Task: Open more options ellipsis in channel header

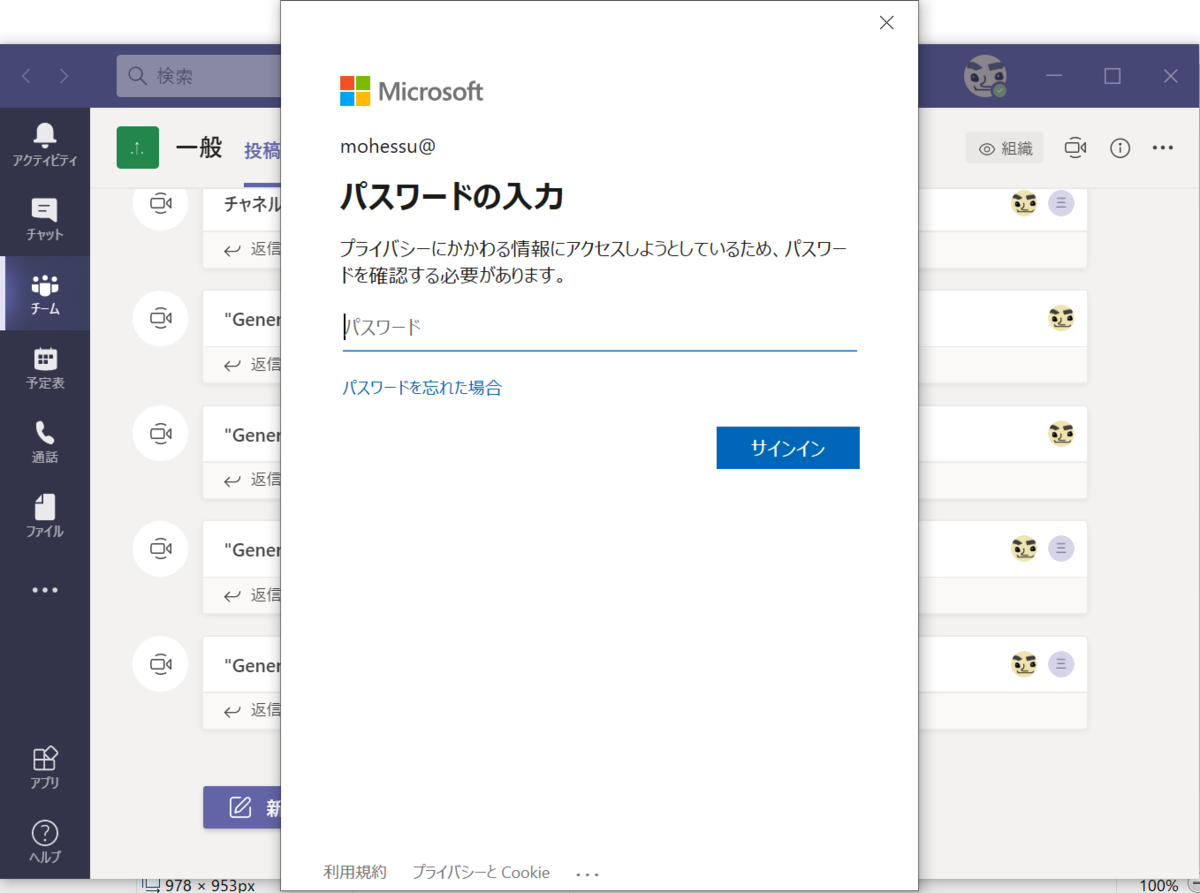Action: [1162, 148]
